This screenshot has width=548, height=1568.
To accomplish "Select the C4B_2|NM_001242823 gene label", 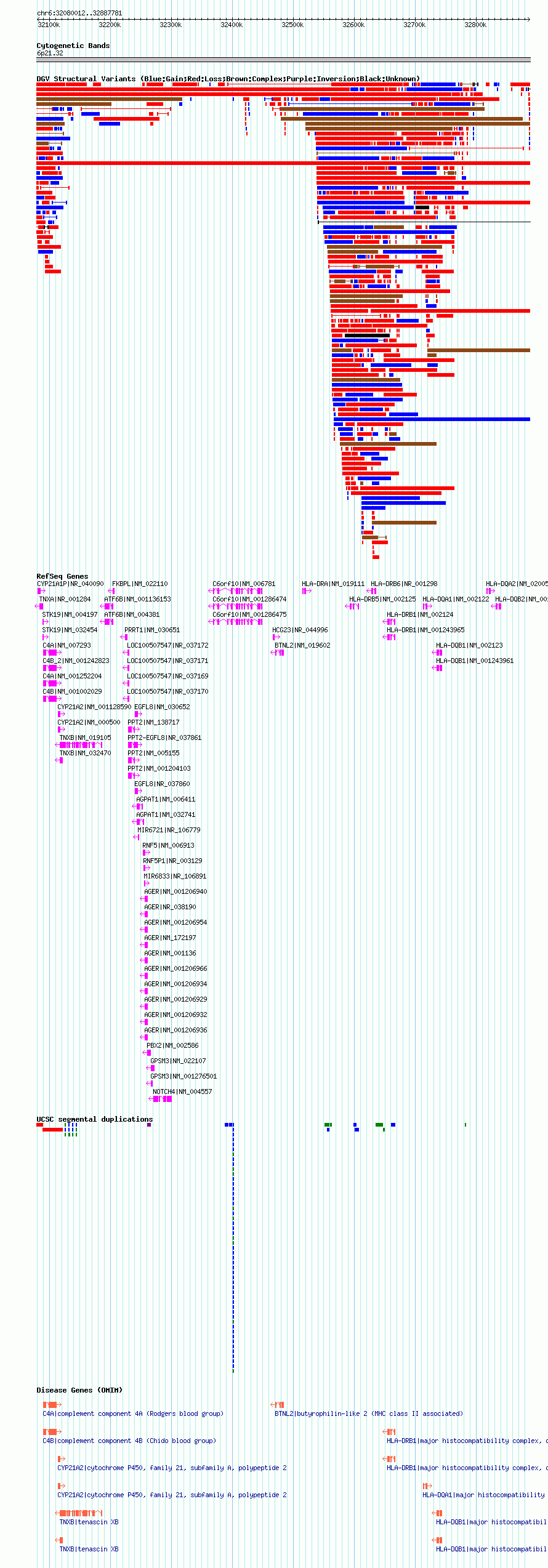I will click(76, 661).
